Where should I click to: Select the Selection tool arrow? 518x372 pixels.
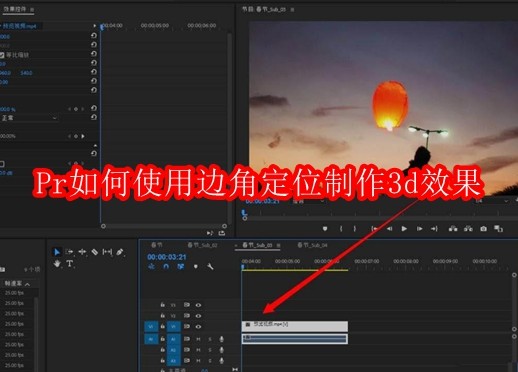tap(57, 252)
